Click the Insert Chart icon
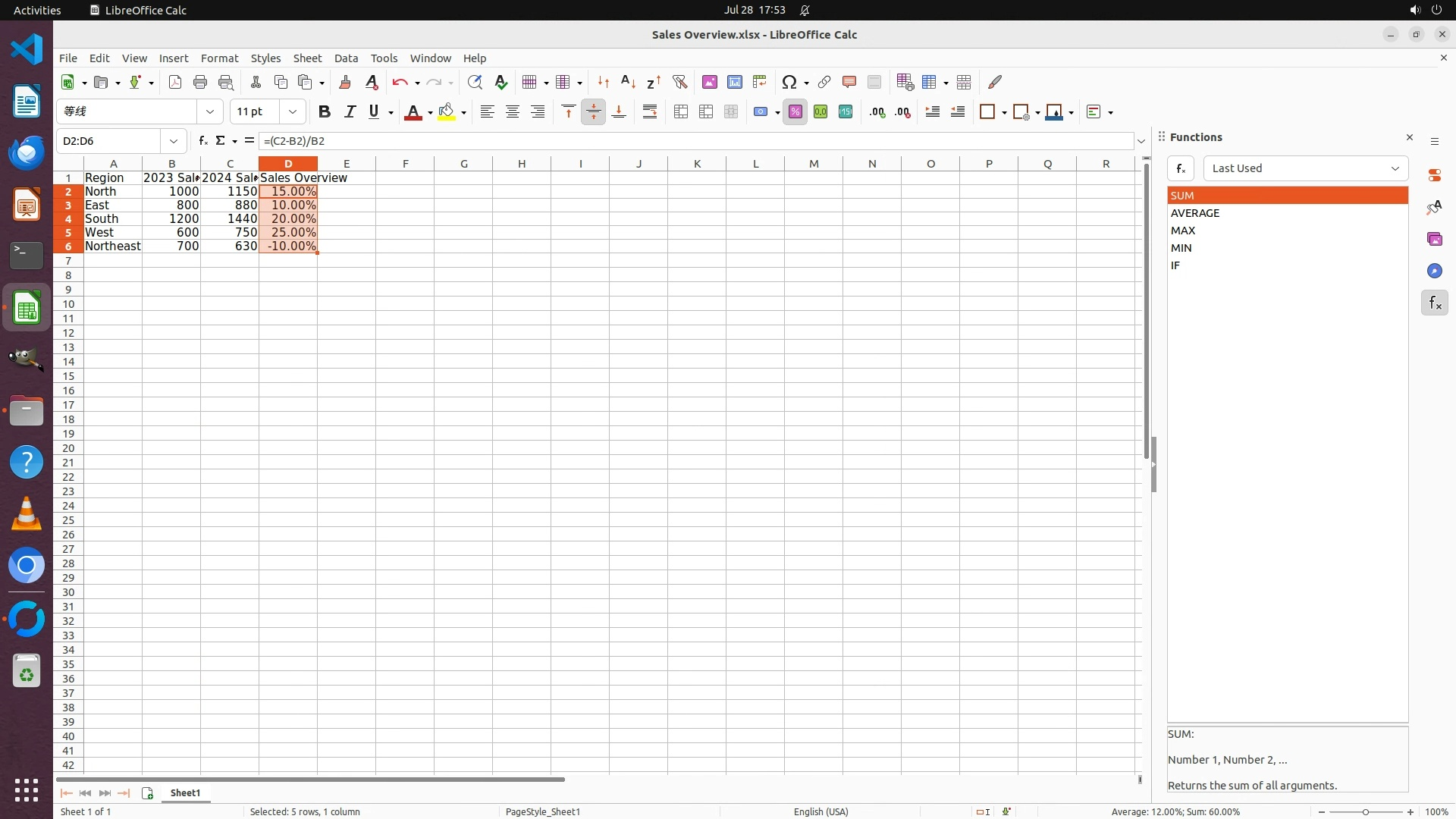1456x819 pixels. [x=734, y=82]
